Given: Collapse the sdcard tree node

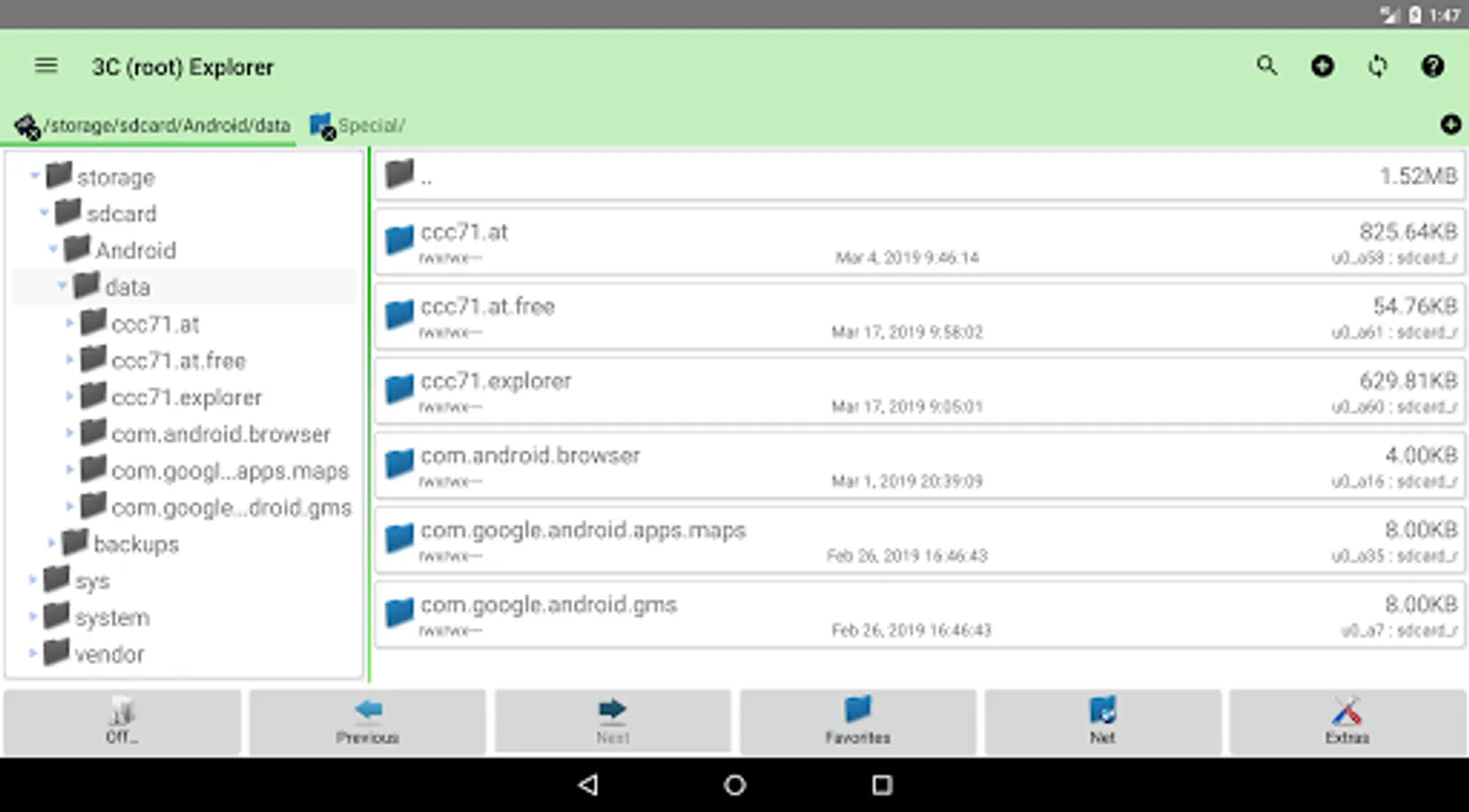Looking at the screenshot, I should [x=43, y=213].
